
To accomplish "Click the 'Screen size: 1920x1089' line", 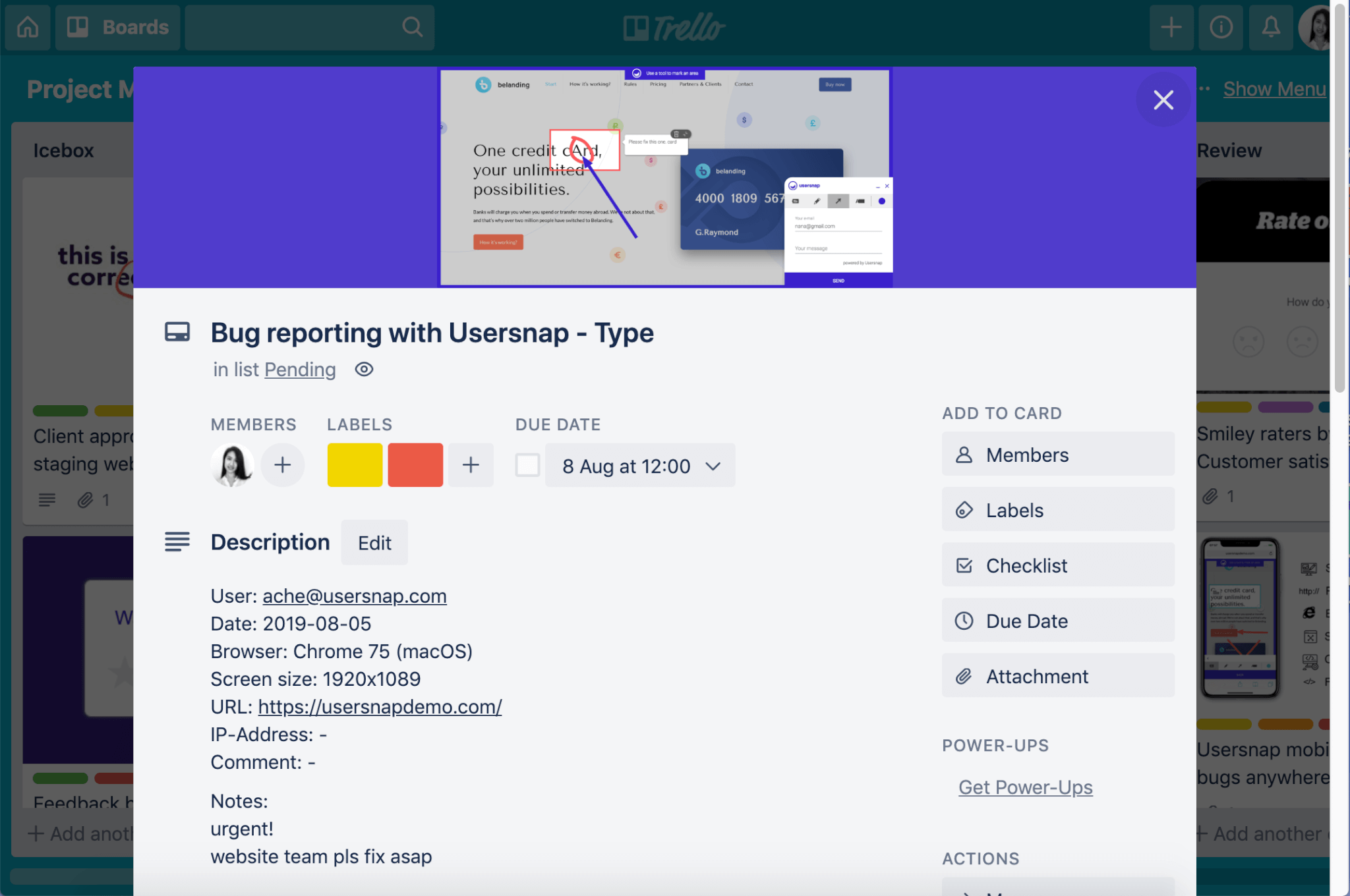I will [x=316, y=679].
